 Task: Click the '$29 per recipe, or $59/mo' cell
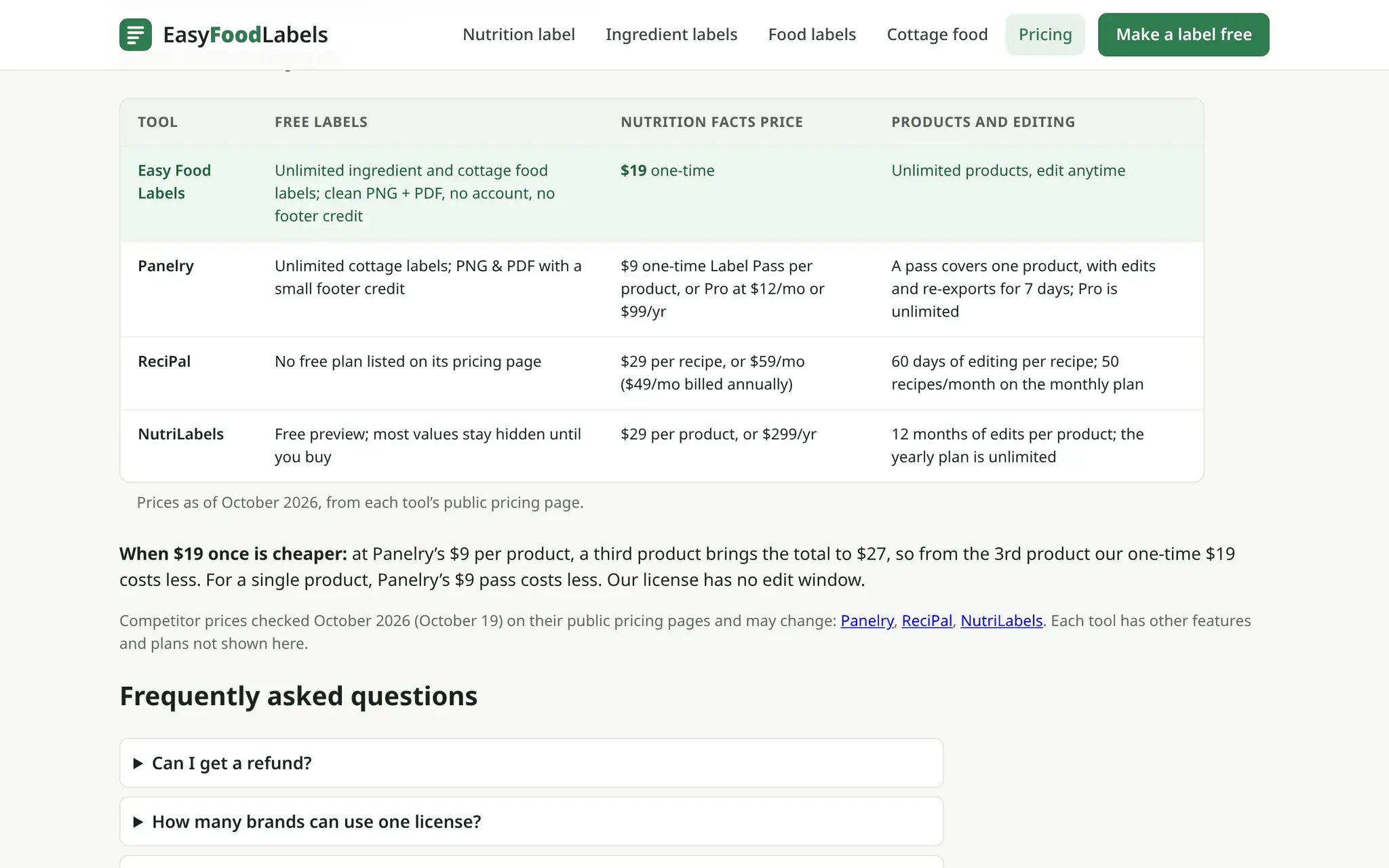click(x=712, y=373)
